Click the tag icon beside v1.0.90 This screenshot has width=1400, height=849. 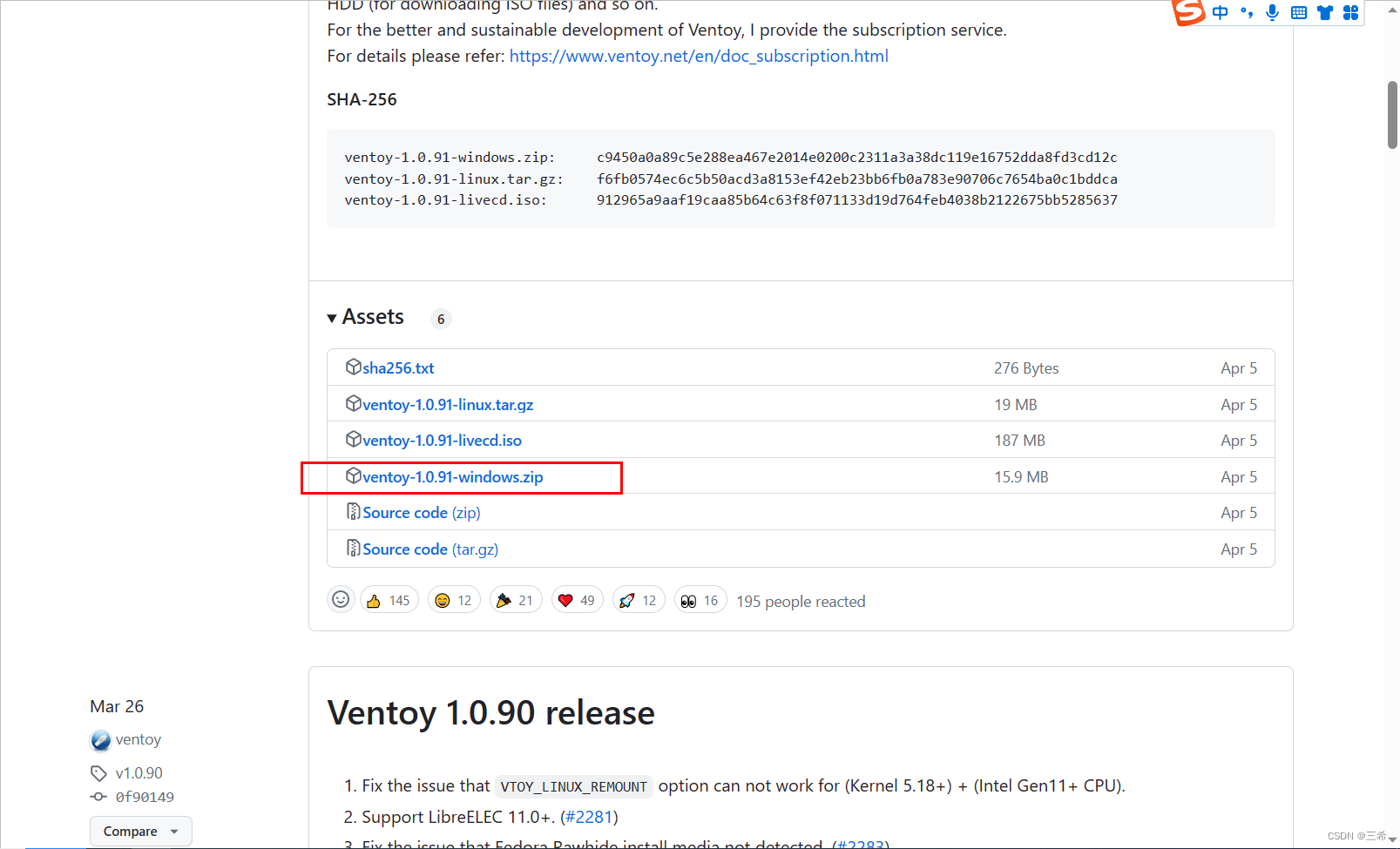(98, 773)
